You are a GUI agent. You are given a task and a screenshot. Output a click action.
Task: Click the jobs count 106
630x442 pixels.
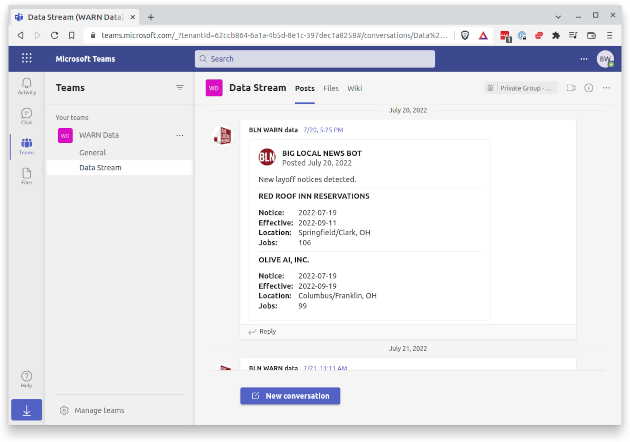[x=305, y=242]
